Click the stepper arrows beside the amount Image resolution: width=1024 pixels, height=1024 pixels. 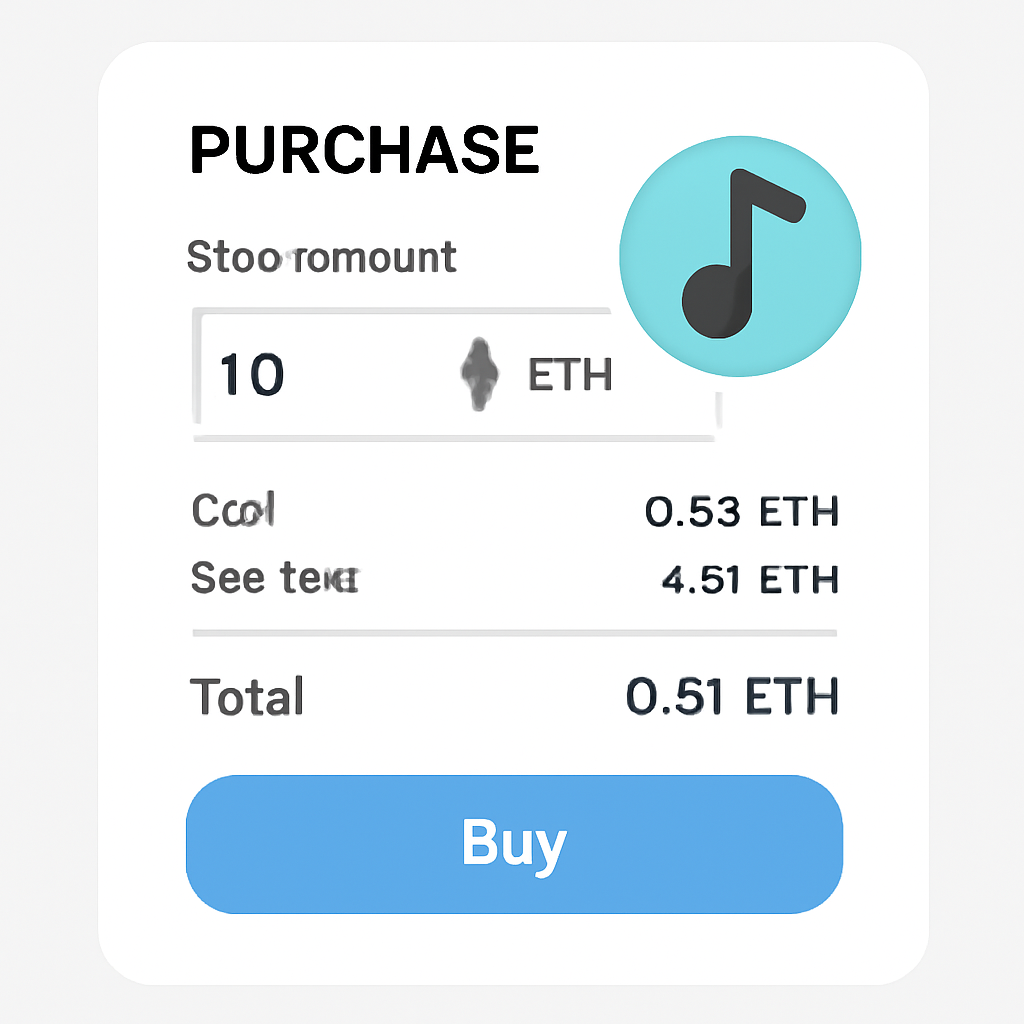tap(478, 375)
